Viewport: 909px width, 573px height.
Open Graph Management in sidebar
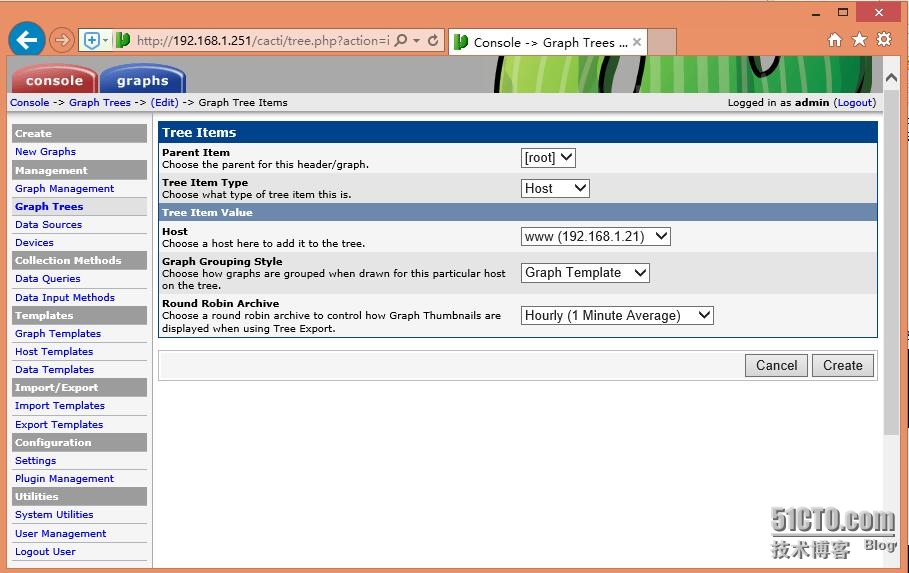tap(64, 188)
